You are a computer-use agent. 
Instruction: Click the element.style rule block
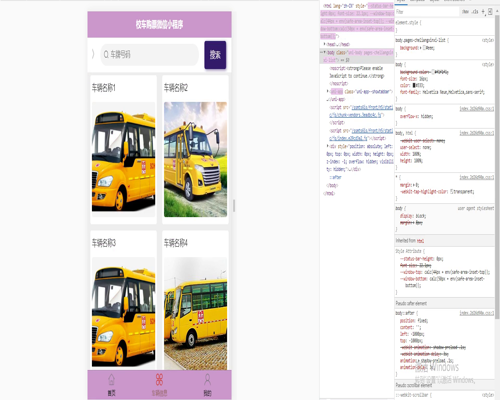pos(444,26)
